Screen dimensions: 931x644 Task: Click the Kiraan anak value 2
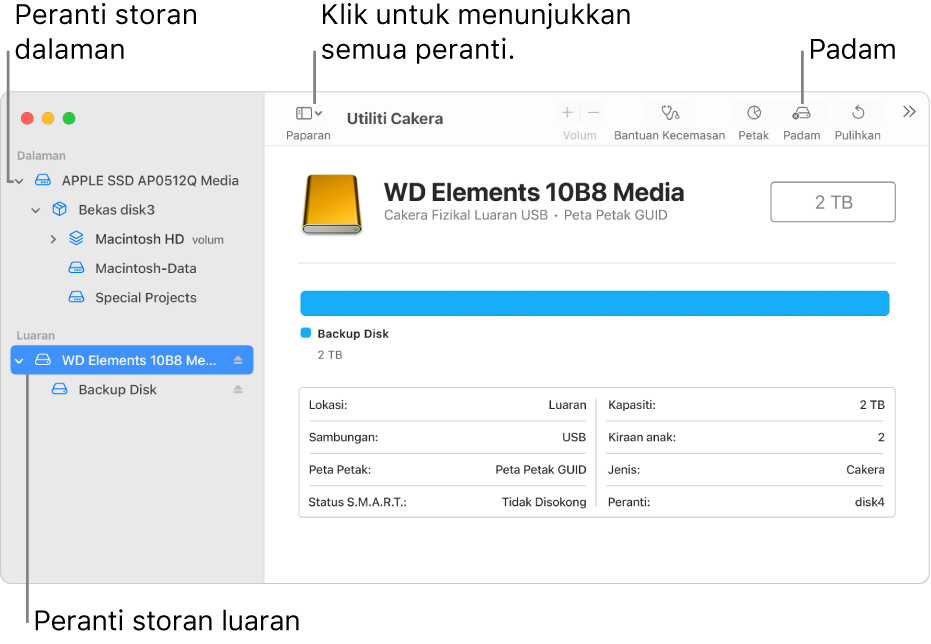click(881, 437)
